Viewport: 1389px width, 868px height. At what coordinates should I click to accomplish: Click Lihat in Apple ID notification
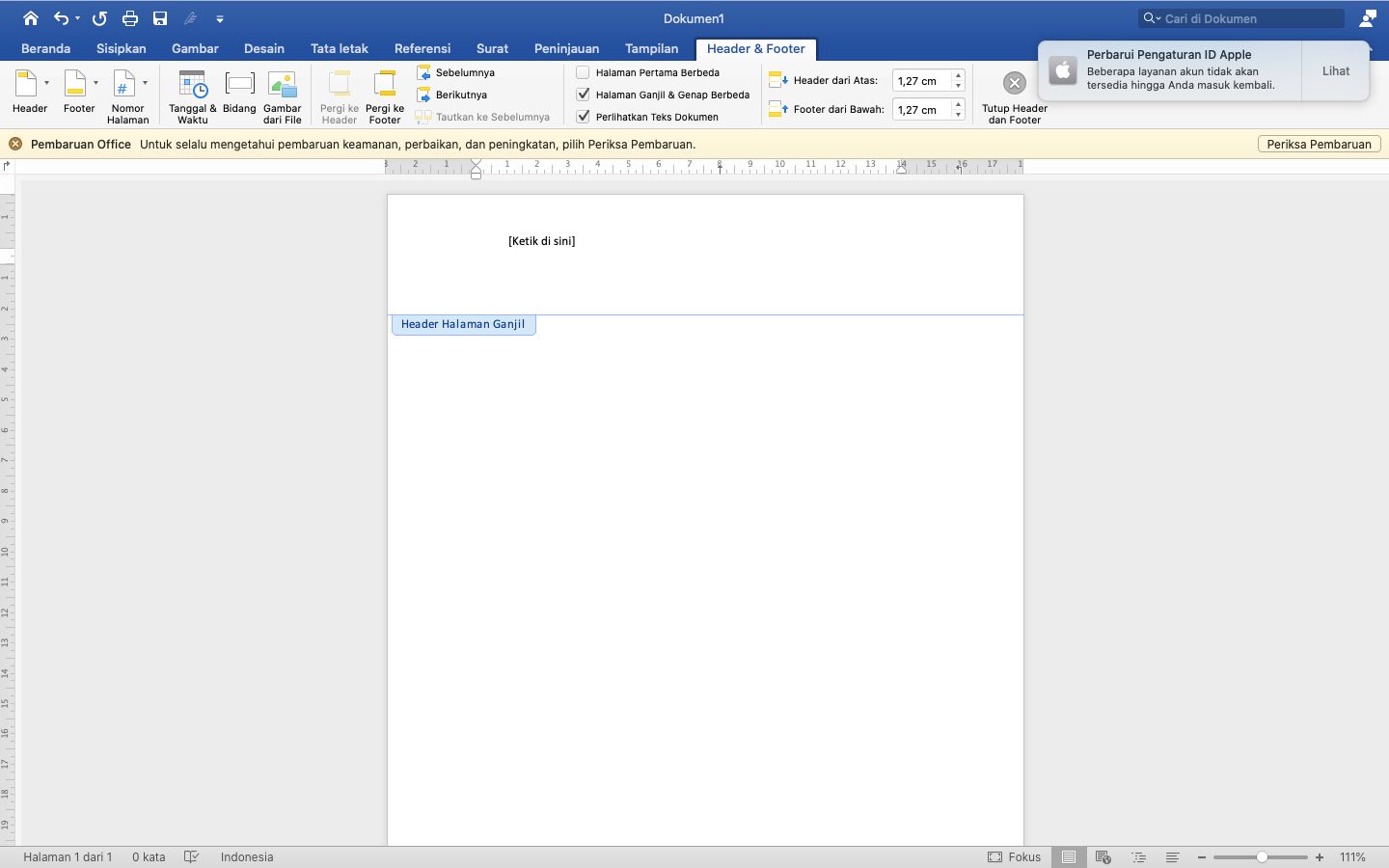(1336, 71)
